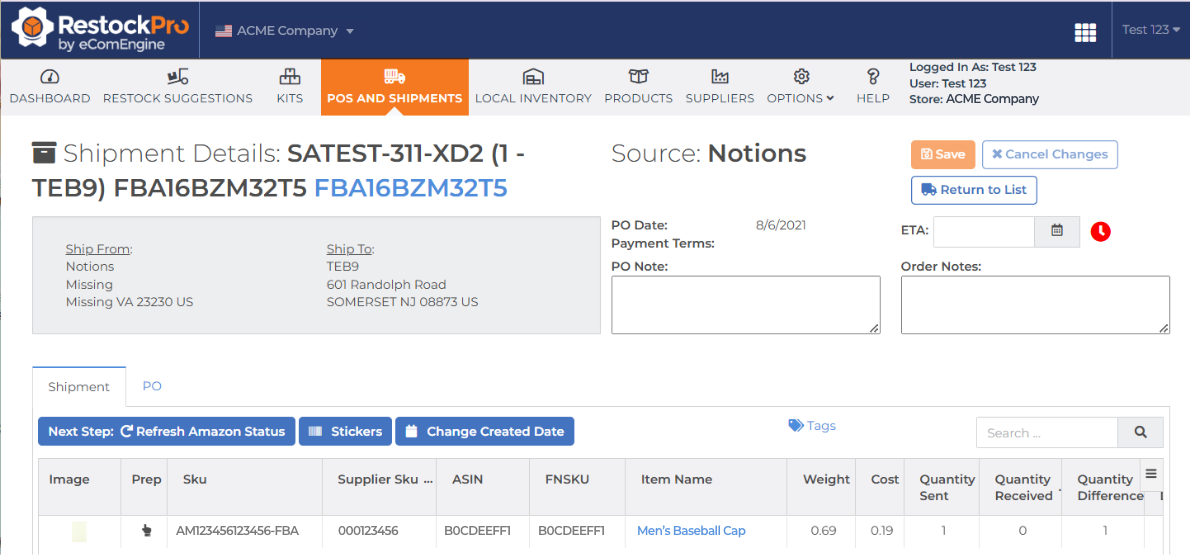The image size is (1190, 555).
Task: Select the Shipment tab
Action: point(79,387)
